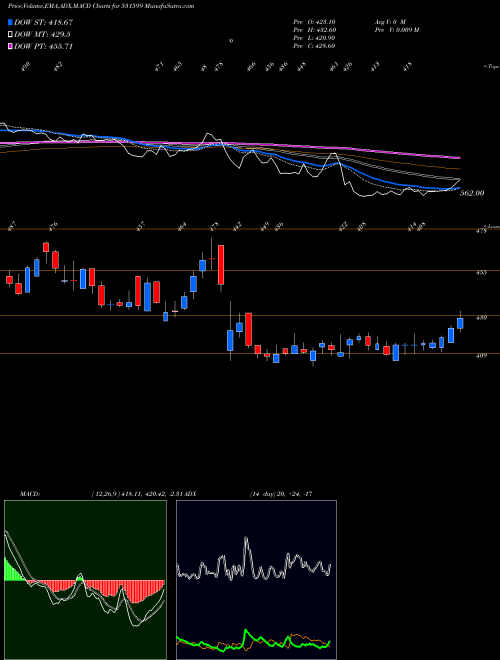This screenshot has height=660, width=500.
Task: Click the 562.00 EMA end label
Action: [472, 193]
